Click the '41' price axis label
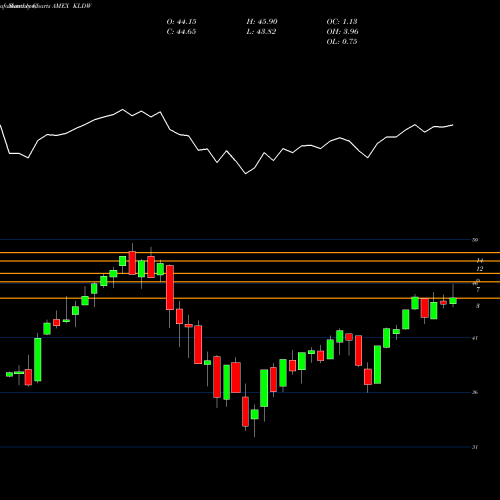The height and width of the screenshot is (500, 500). click(475, 338)
